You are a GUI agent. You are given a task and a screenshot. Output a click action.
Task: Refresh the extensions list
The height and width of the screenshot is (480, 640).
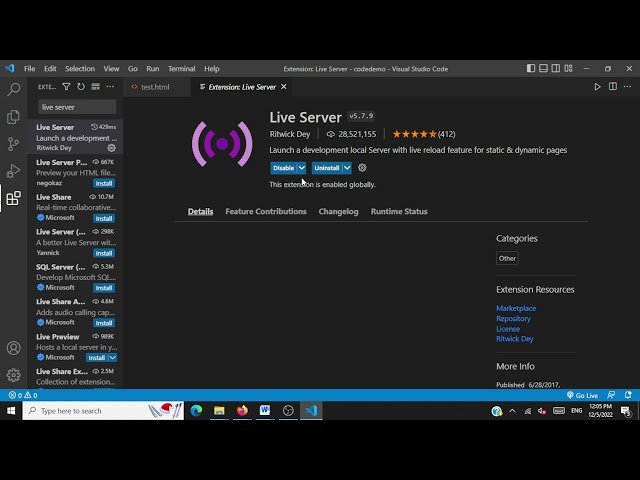81,87
